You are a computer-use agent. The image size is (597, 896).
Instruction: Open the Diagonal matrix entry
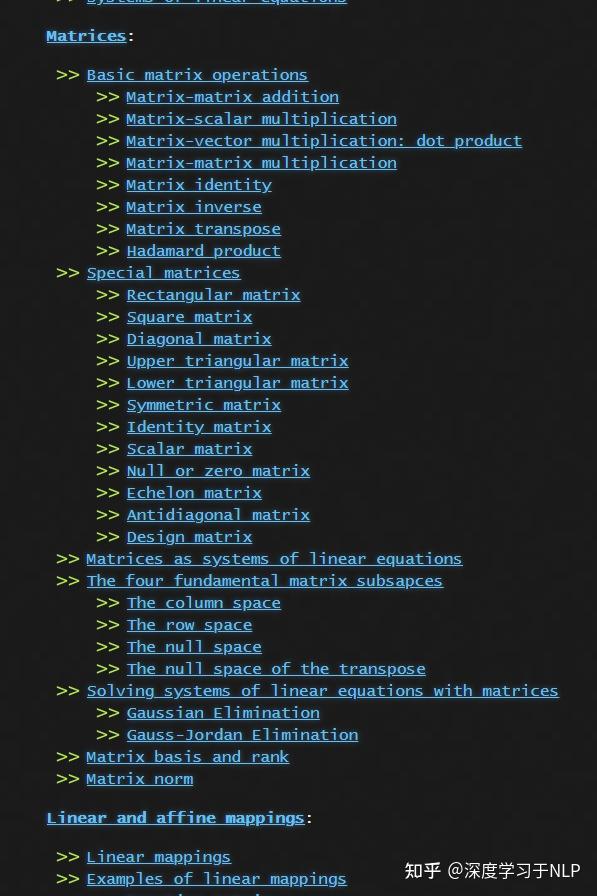(199, 339)
